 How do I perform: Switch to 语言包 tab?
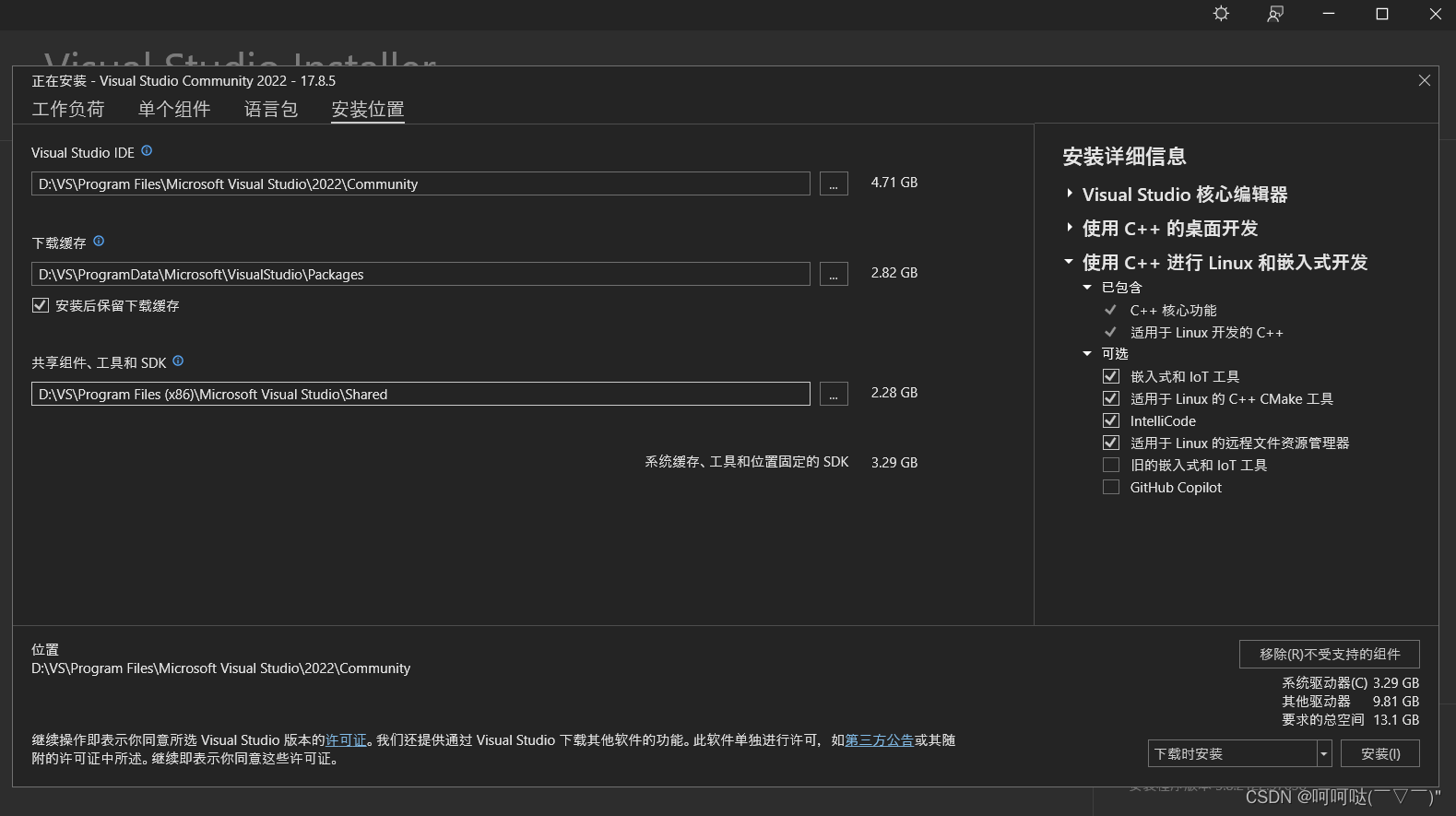coord(271,110)
